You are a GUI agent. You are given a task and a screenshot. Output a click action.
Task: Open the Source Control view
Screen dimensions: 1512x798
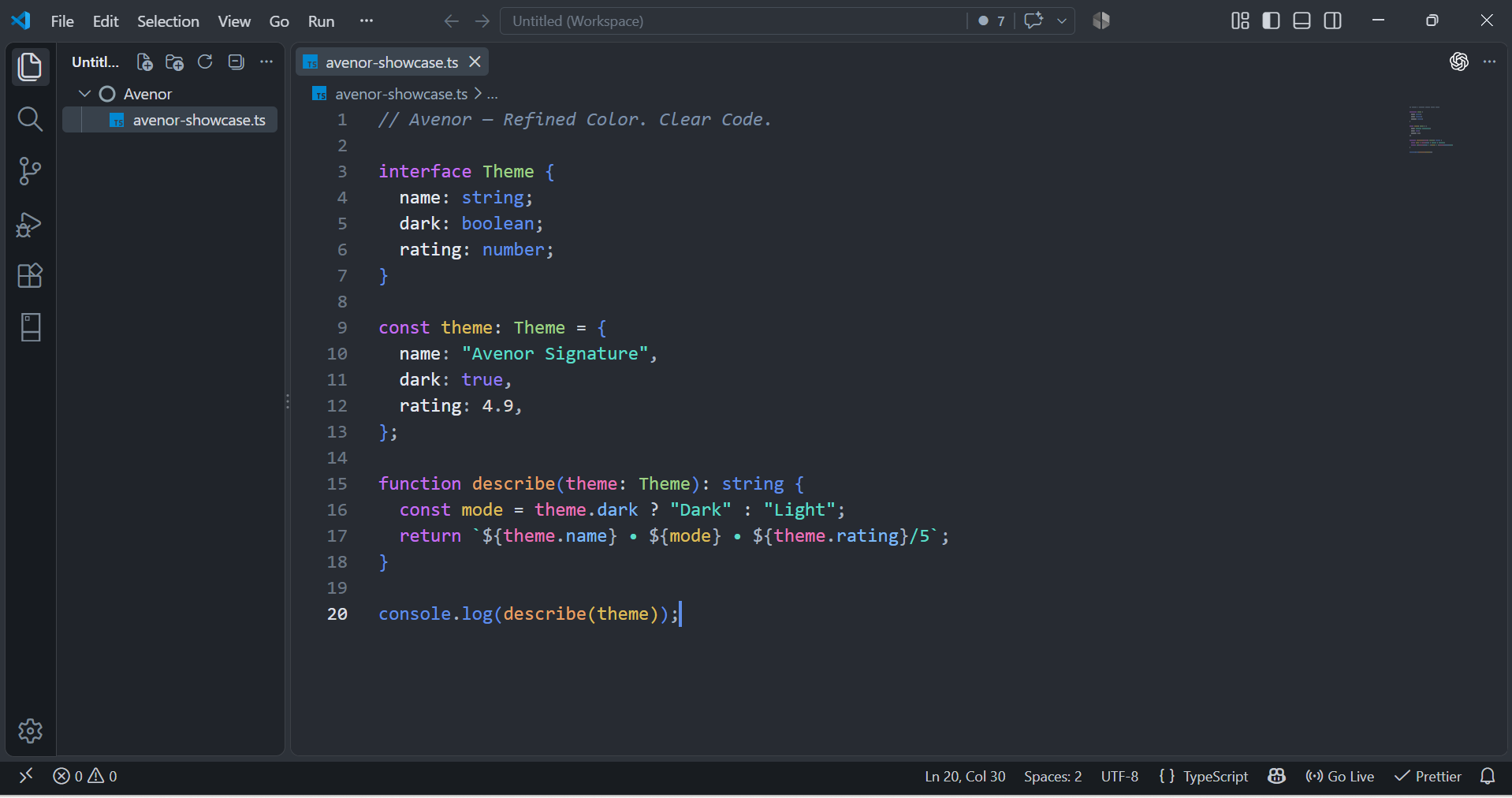(x=30, y=171)
